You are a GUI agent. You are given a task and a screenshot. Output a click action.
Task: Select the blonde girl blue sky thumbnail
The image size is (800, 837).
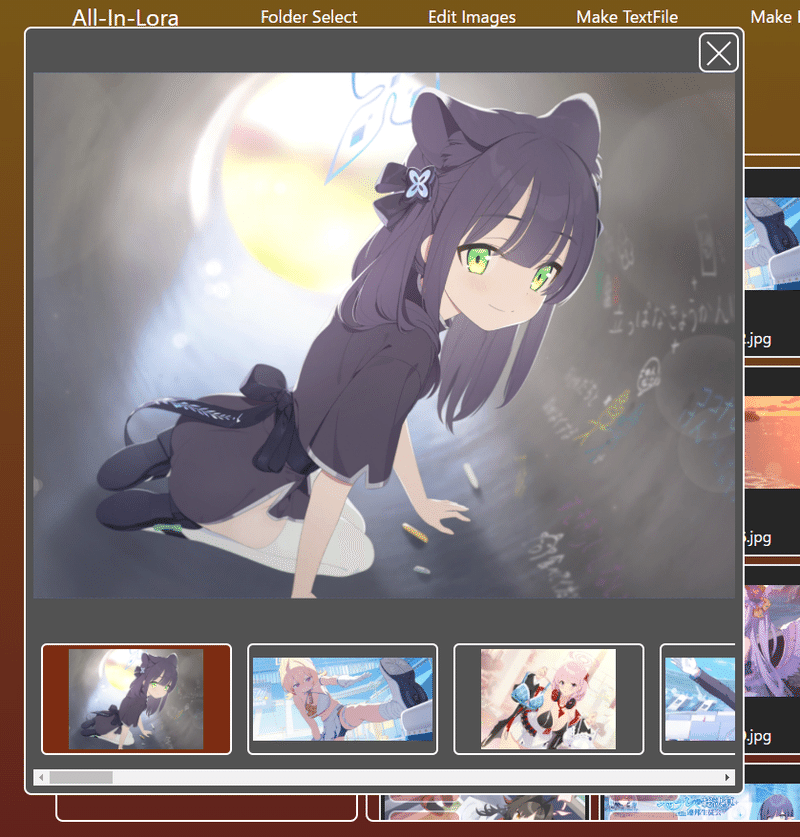pyautogui.click(x=343, y=699)
